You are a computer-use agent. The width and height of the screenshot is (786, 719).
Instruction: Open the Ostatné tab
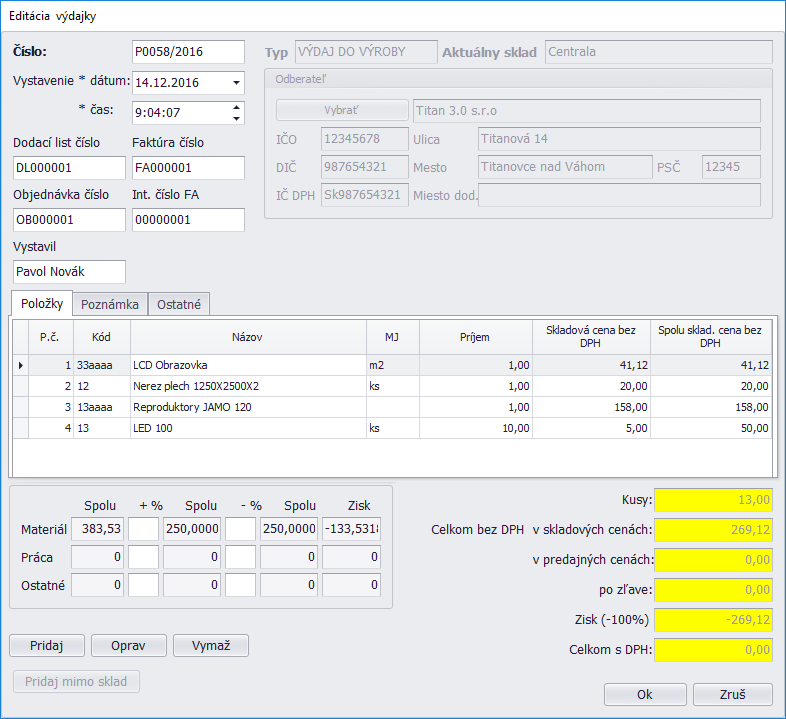[x=178, y=304]
